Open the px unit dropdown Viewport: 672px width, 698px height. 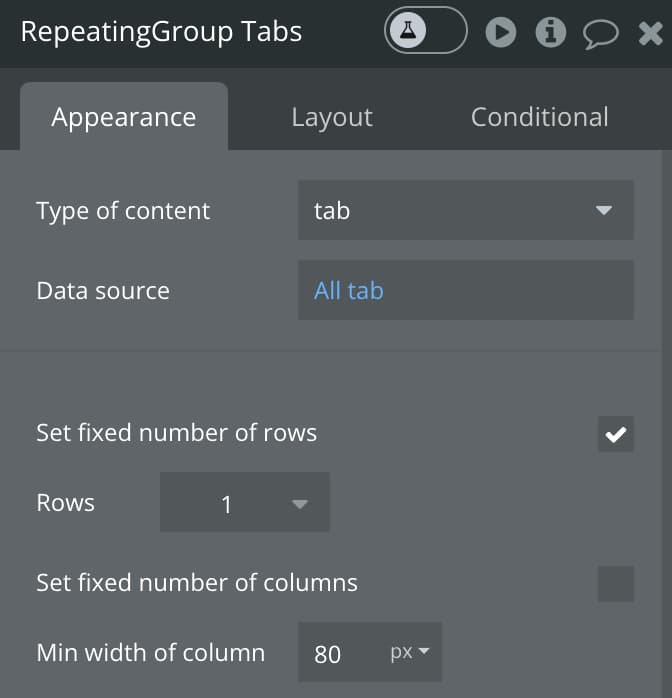[410, 652]
